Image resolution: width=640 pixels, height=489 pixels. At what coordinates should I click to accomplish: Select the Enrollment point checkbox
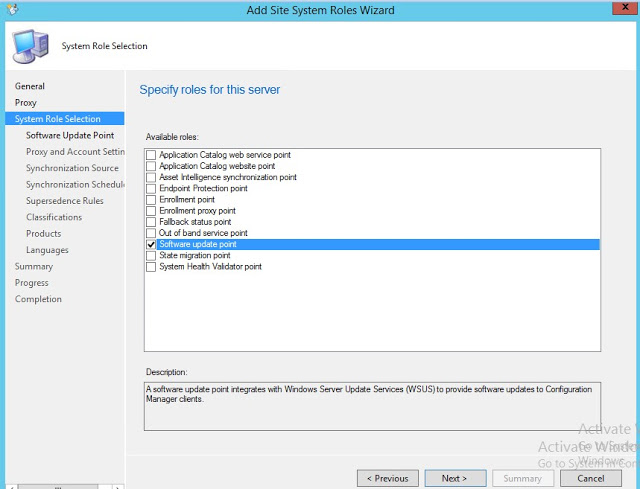click(151, 200)
